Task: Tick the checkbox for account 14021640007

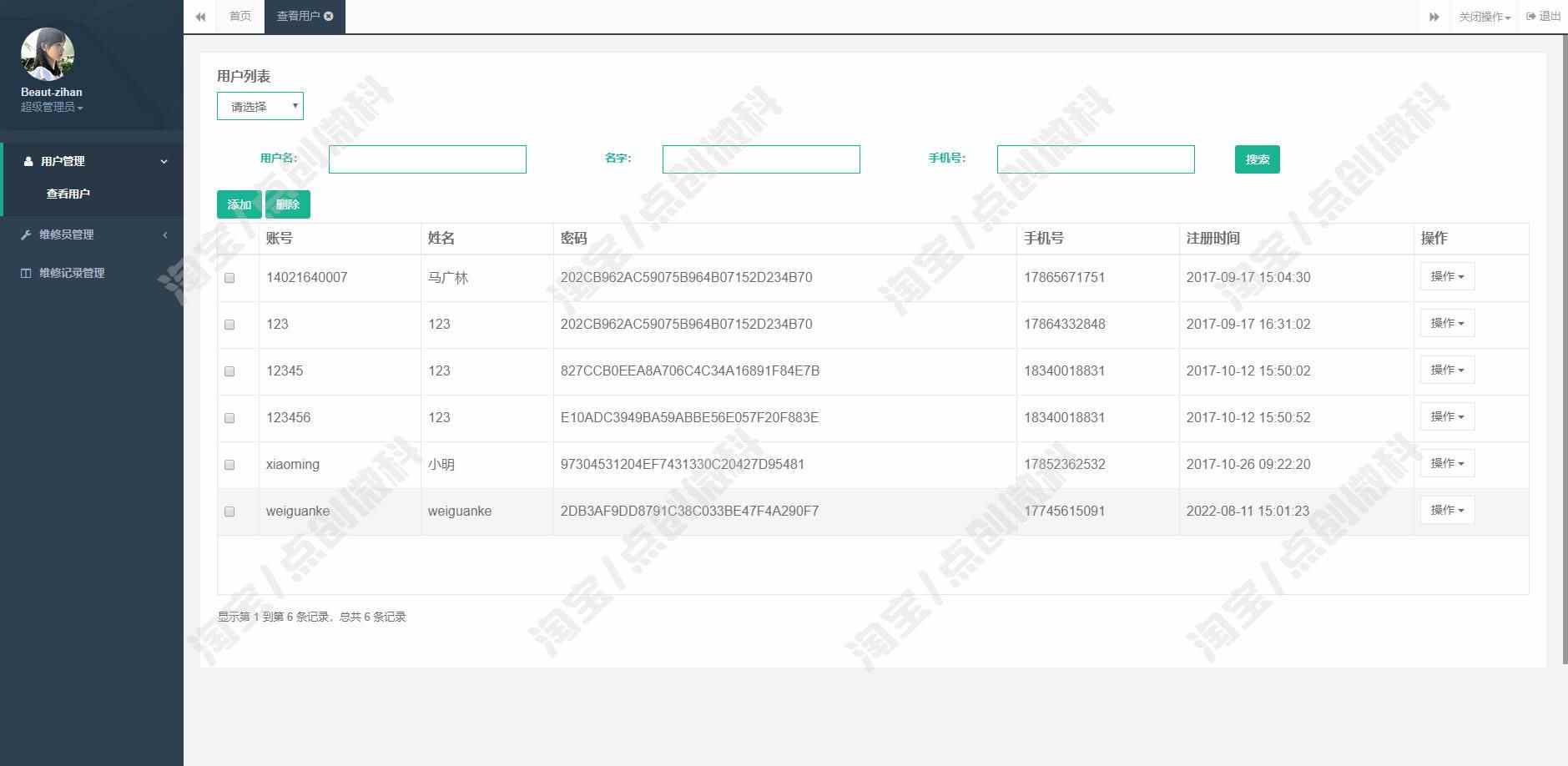Action: coord(229,278)
